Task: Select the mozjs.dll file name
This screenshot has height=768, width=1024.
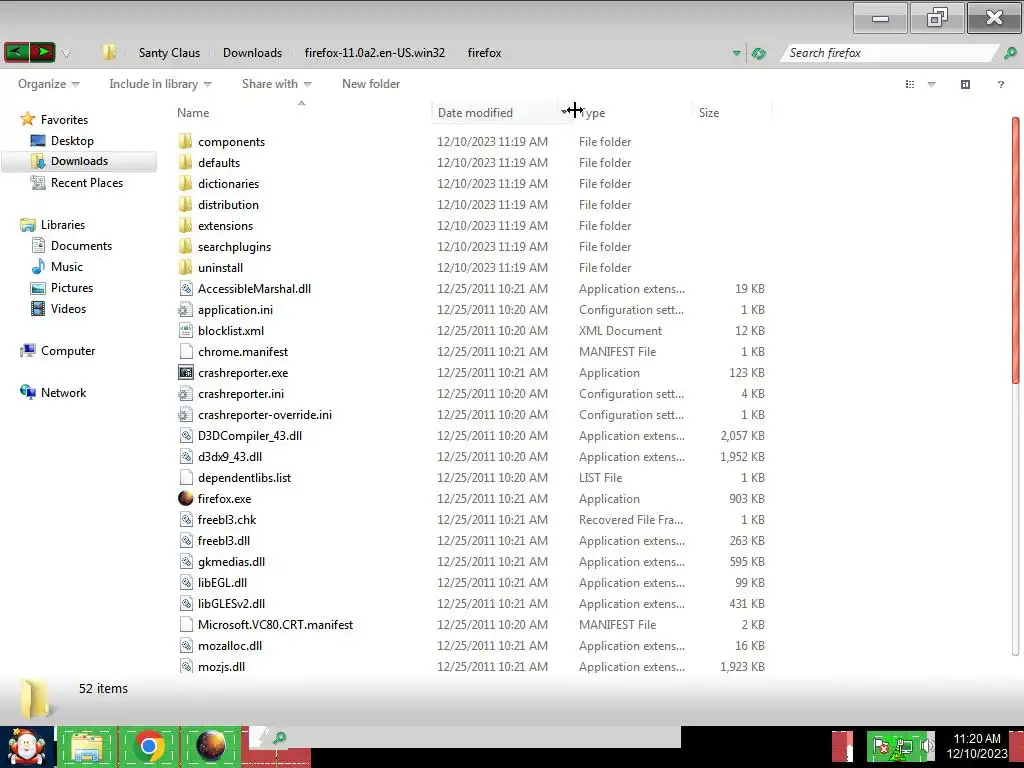Action: click(x=221, y=666)
